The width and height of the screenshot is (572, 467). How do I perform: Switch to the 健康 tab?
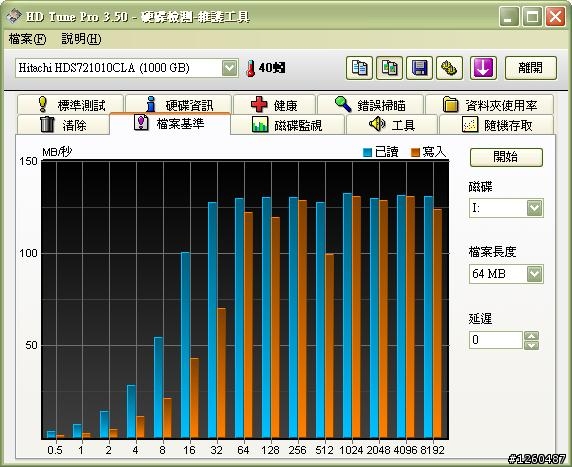pos(274,105)
